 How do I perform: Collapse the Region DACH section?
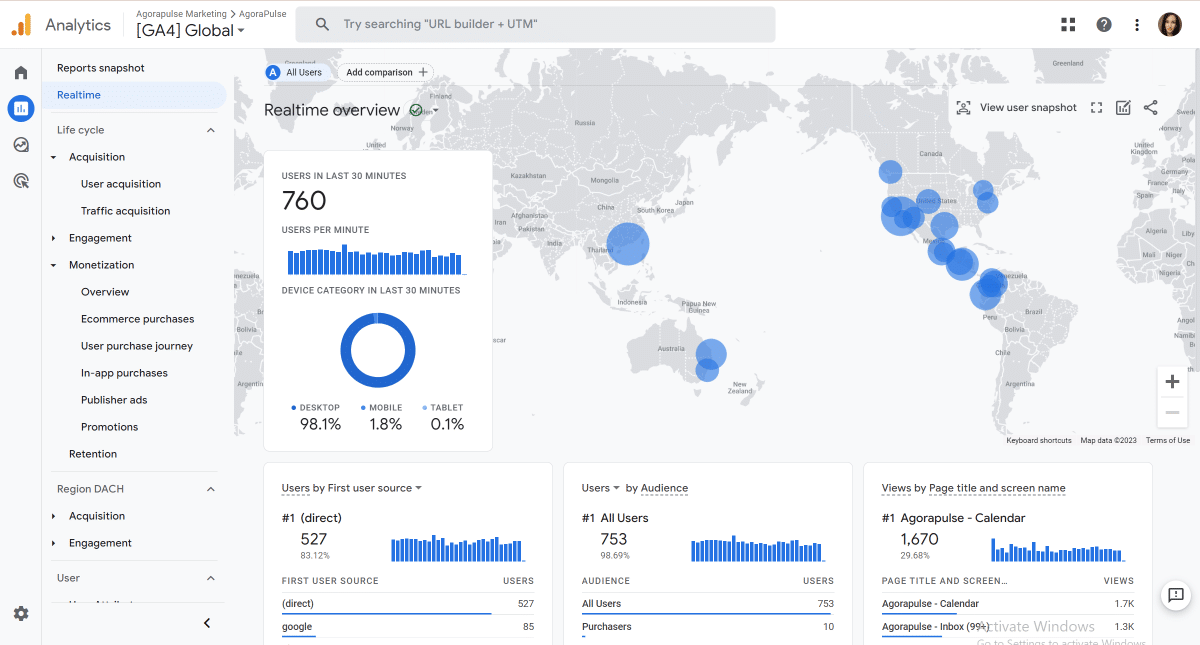[x=211, y=489]
